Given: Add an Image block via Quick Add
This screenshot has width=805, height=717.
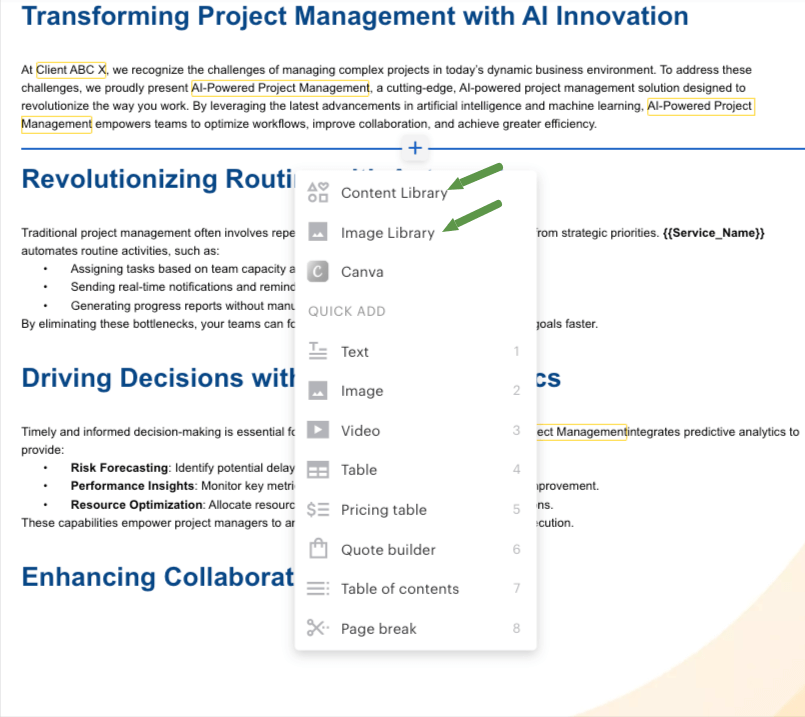Looking at the screenshot, I should click(x=415, y=391).
